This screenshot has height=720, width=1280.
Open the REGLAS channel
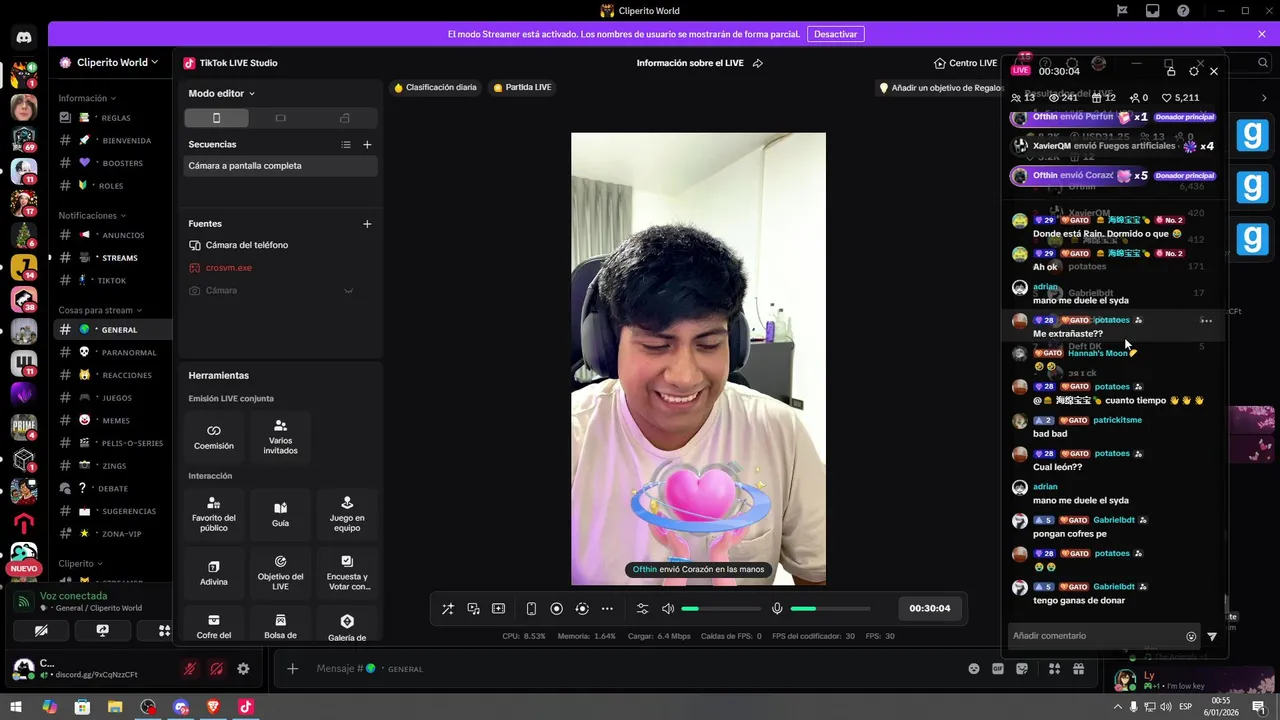tap(112, 118)
